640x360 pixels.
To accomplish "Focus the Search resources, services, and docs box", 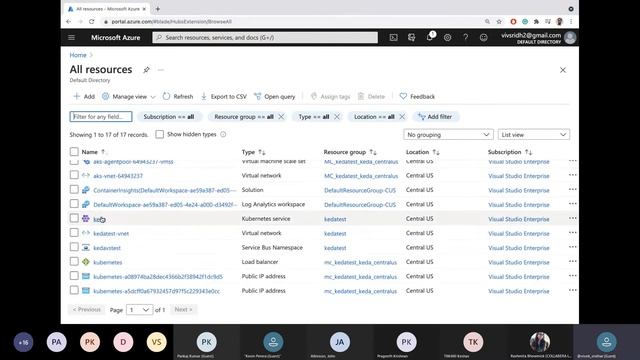I will (265, 38).
